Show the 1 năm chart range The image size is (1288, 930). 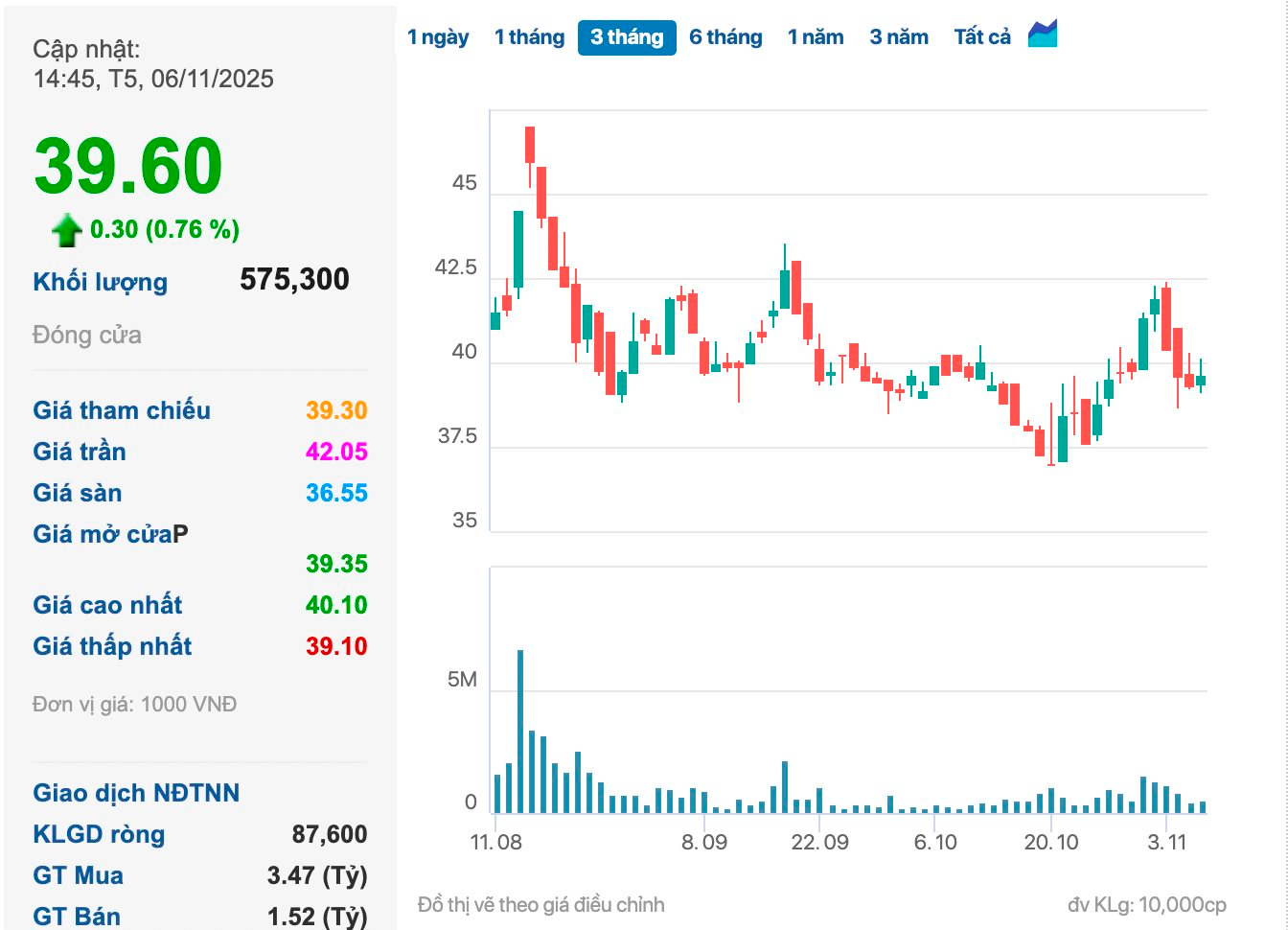pyautogui.click(x=816, y=37)
